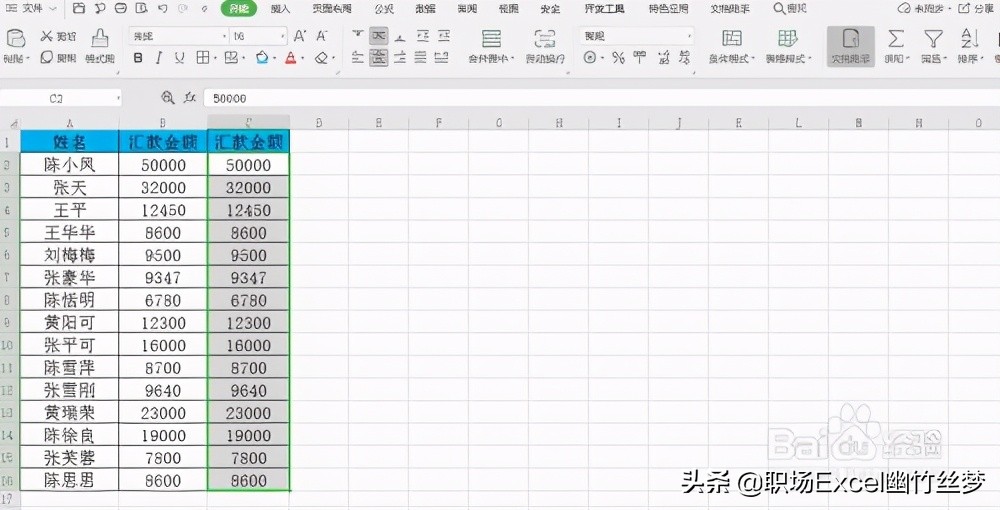1000x510 pixels.
Task: Click the cell borders grid icon
Action: [202, 58]
